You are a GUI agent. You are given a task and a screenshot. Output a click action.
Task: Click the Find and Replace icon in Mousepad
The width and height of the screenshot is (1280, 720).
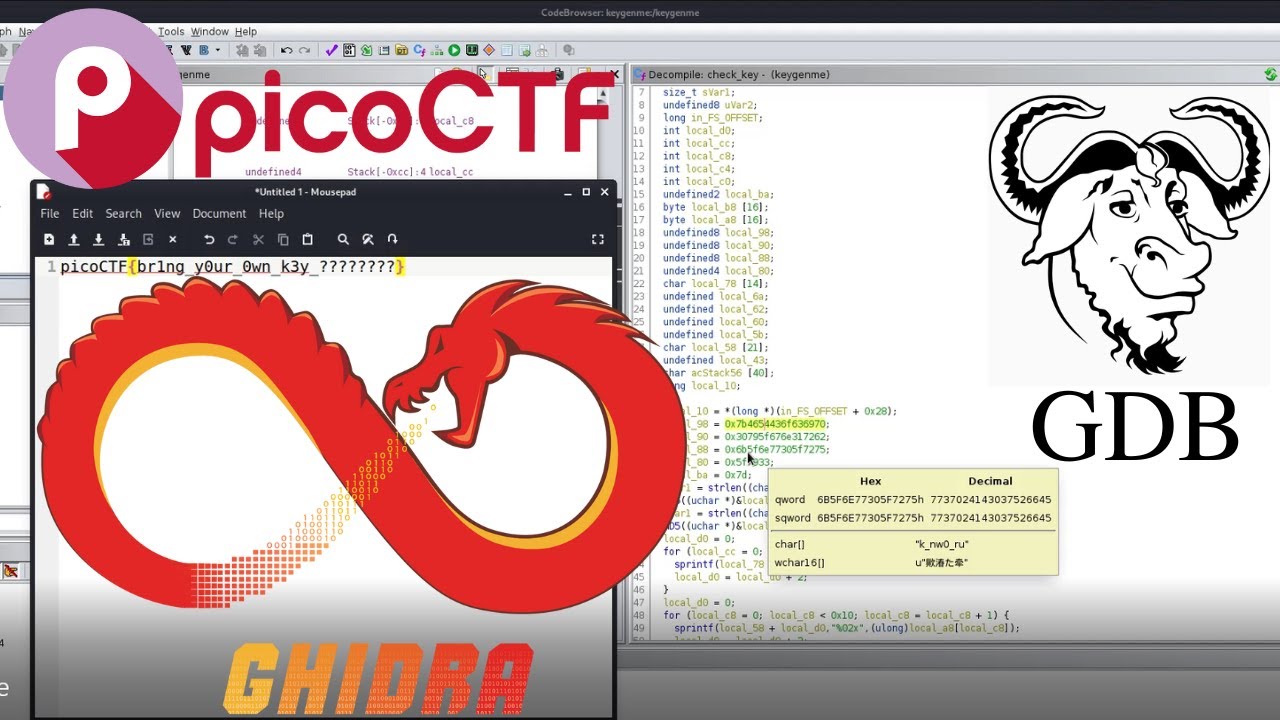[x=368, y=239]
